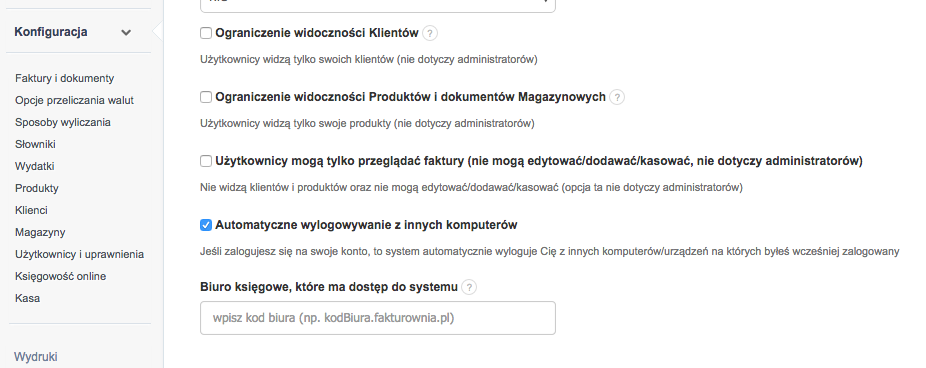Open Sposoby wyliczania settings
This screenshot has width=926, height=368.
tap(63, 122)
